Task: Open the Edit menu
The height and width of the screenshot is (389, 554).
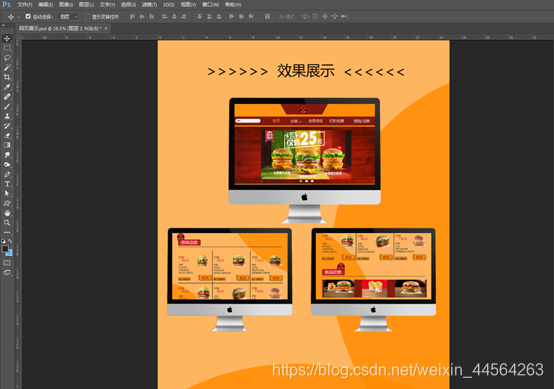Action: (x=46, y=5)
